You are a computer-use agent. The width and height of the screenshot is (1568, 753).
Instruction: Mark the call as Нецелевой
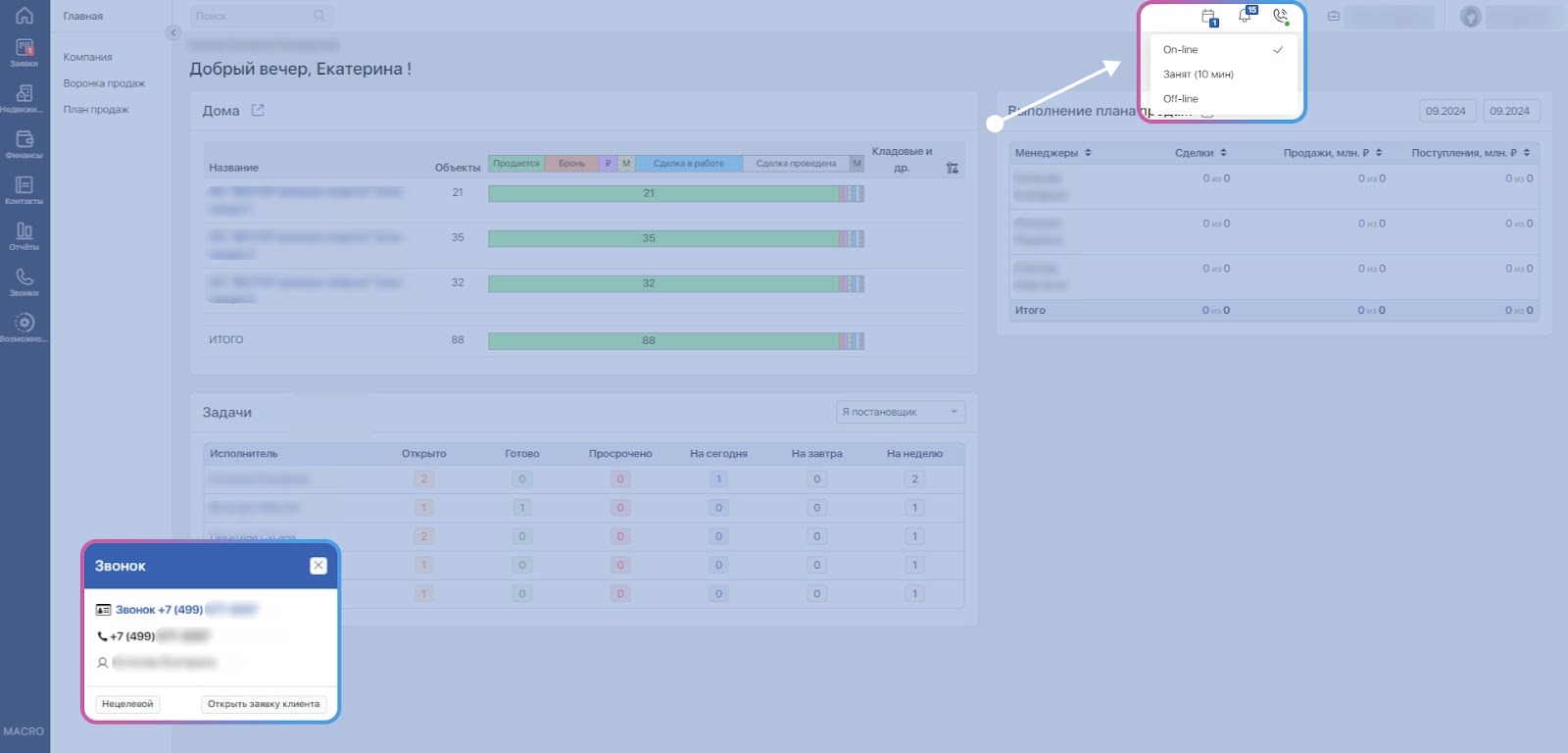coord(127,704)
